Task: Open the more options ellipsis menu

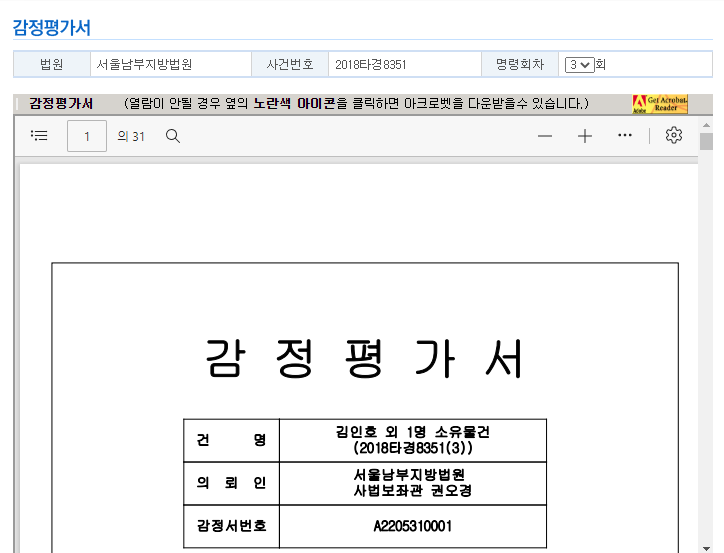Action: pos(625,135)
